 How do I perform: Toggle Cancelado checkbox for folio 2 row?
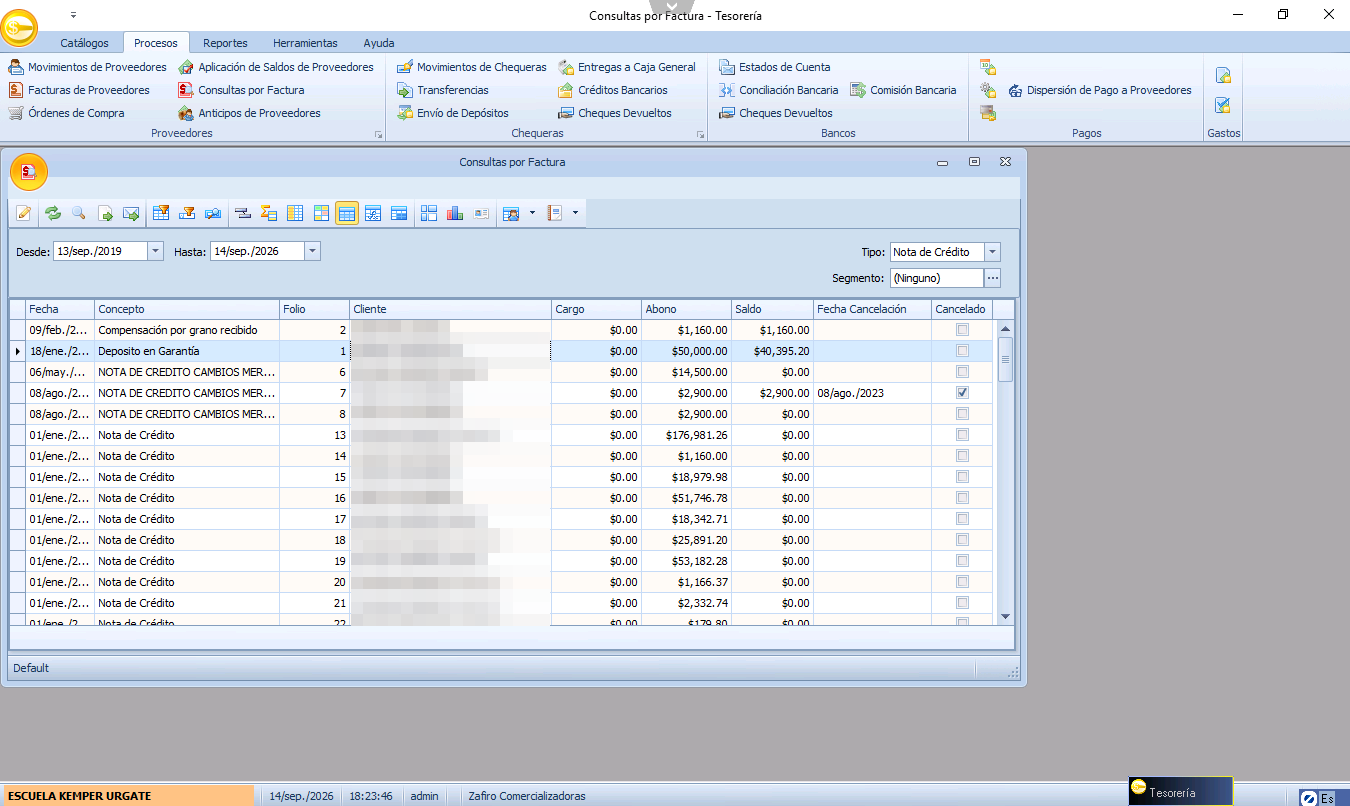click(962, 330)
